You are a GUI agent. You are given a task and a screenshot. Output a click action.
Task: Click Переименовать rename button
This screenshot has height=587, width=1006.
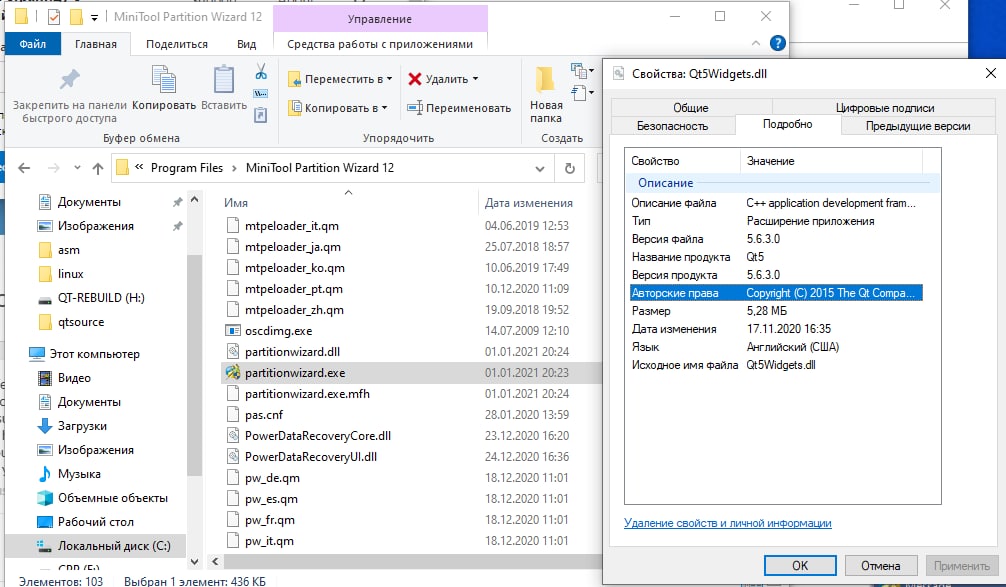(459, 108)
